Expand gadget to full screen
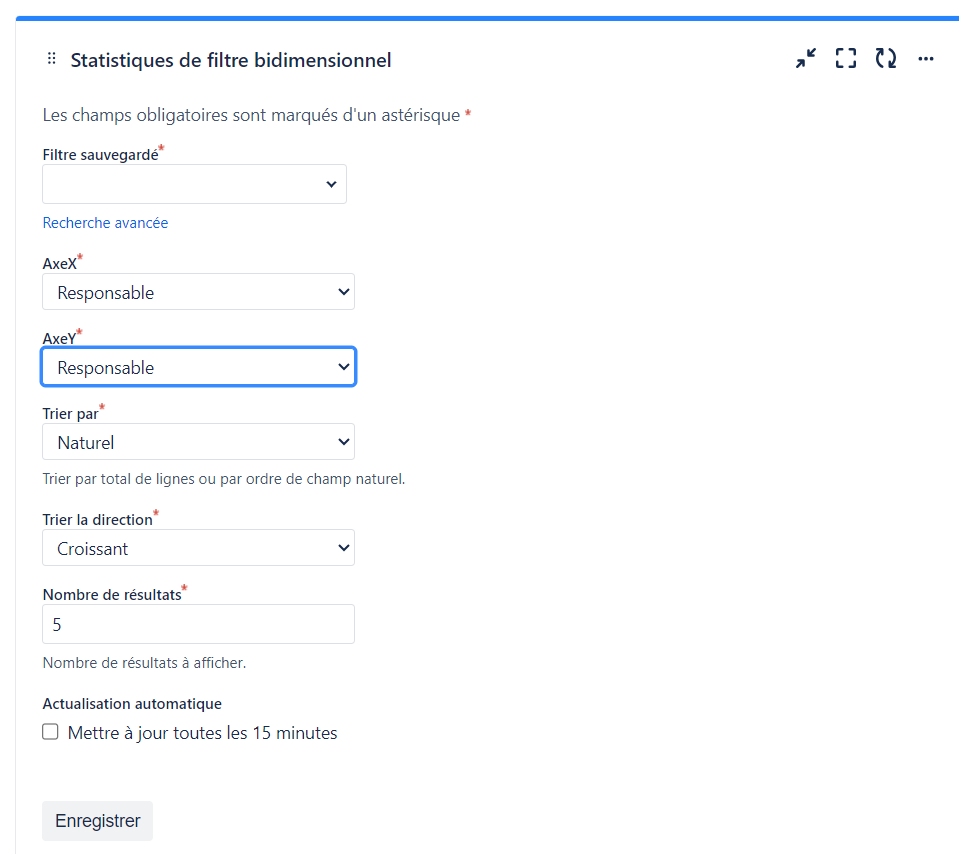Image resolution: width=959 pixels, height=854 pixels. pyautogui.click(x=846, y=59)
